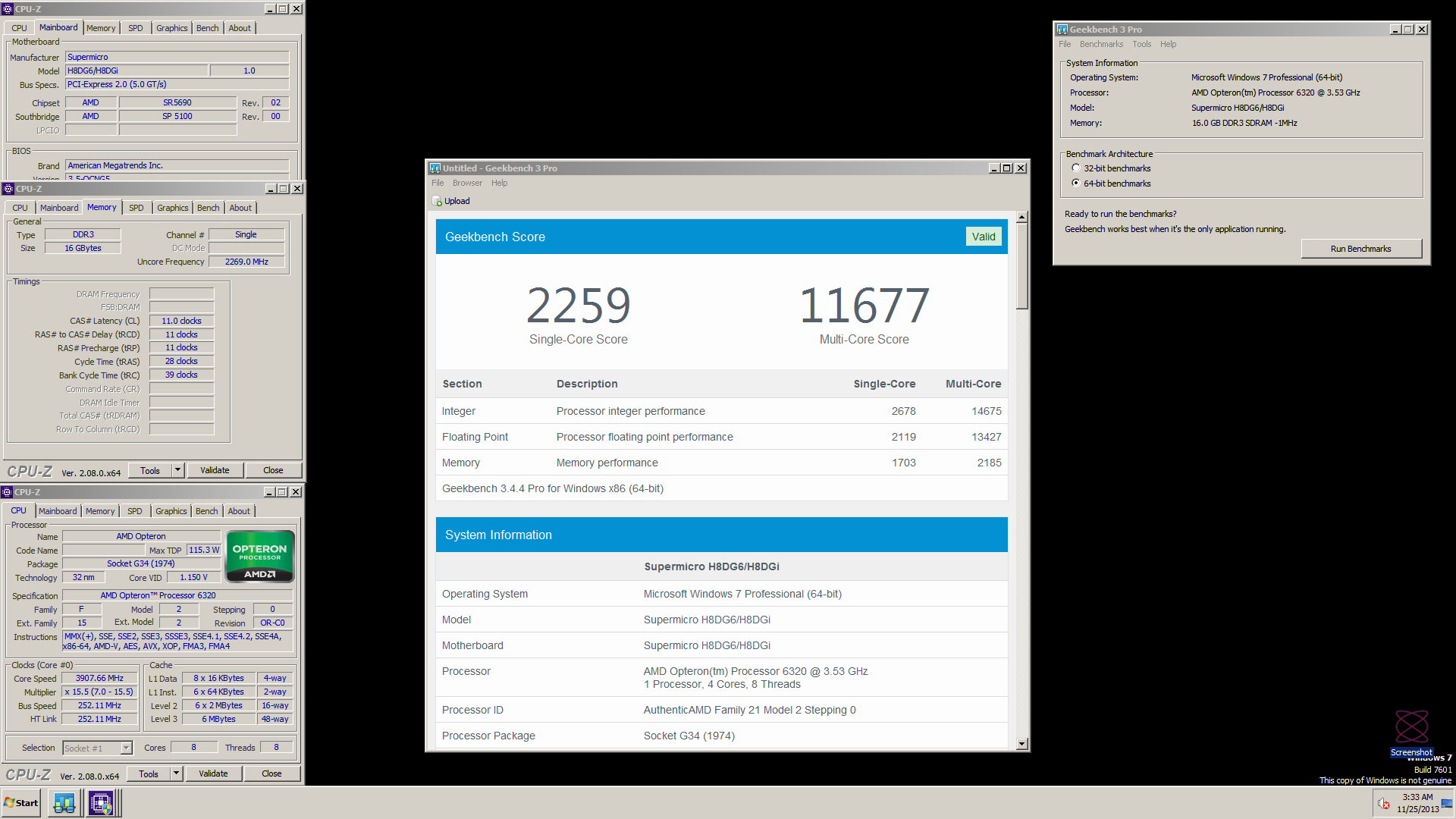Click the Uncore Frequency 2269.0 MHz field
1456x819 pixels.
(246, 262)
